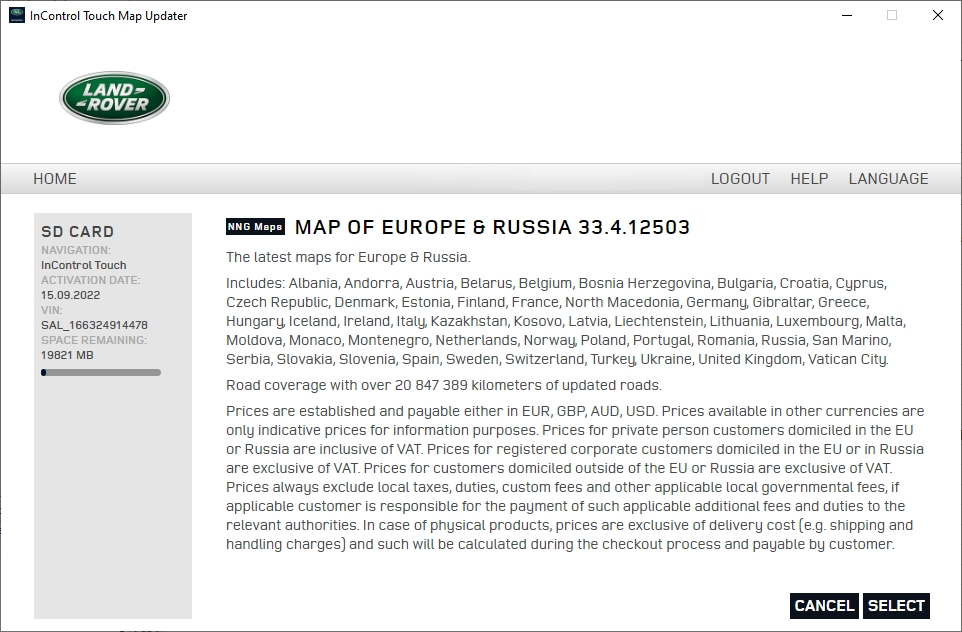
Task: Click the activation date 15.09.2022
Action: pyautogui.click(x=71, y=295)
